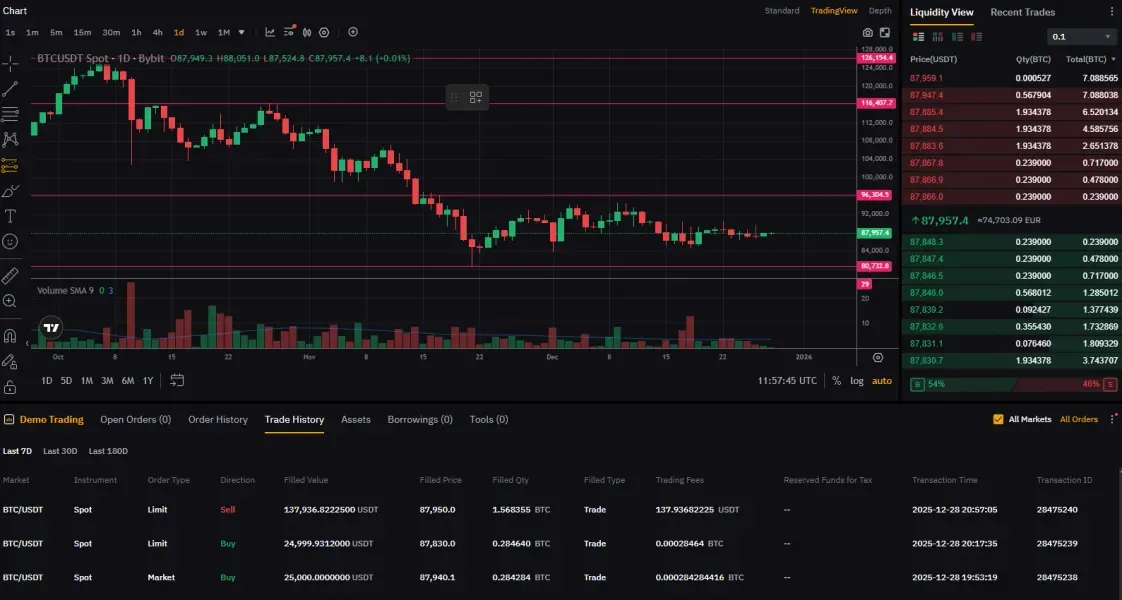This screenshot has width=1122, height=600.
Task: Click the add plus-circle icon in toolbar
Action: [353, 32]
